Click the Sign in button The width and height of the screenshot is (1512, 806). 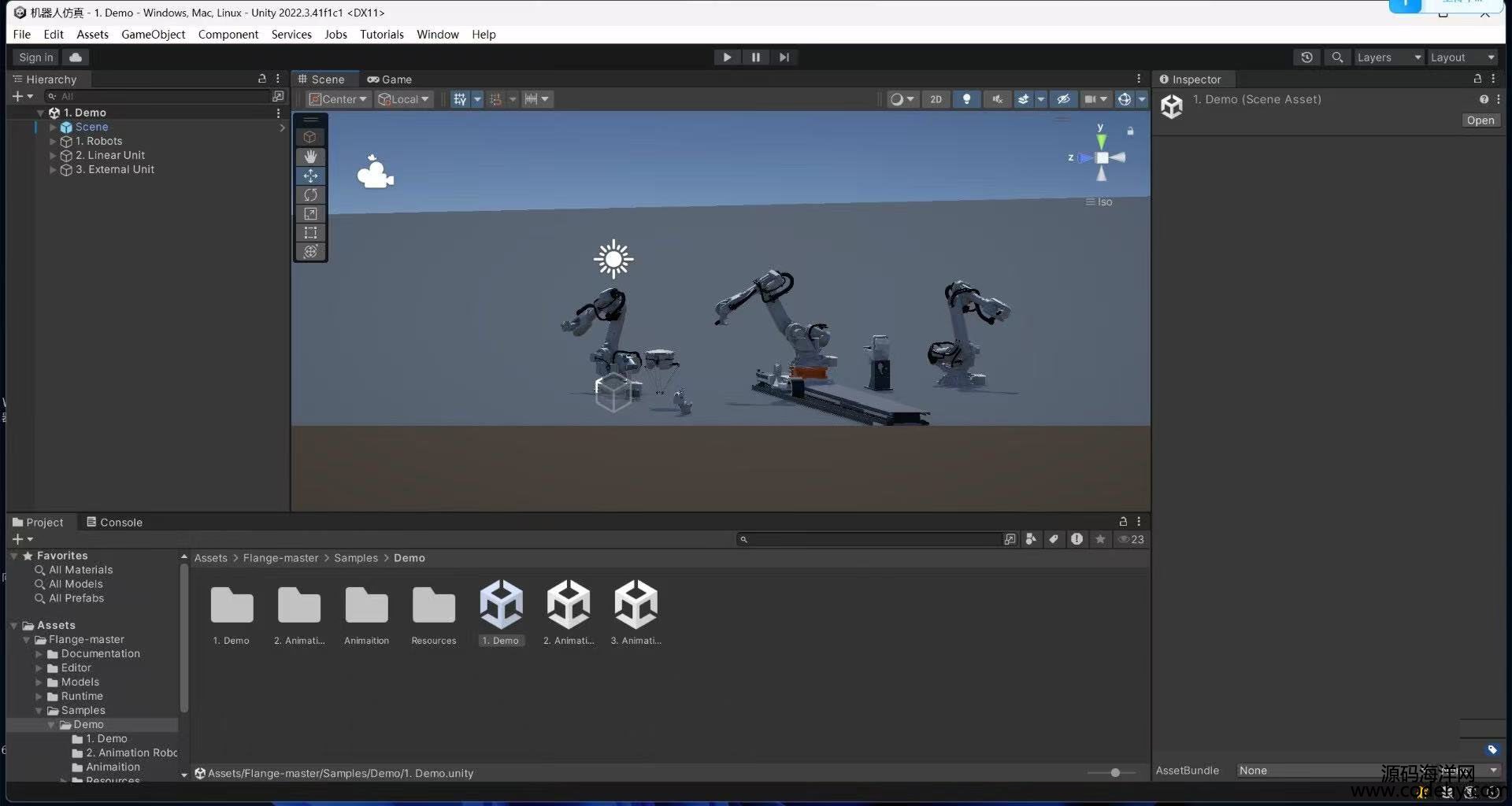(x=36, y=57)
